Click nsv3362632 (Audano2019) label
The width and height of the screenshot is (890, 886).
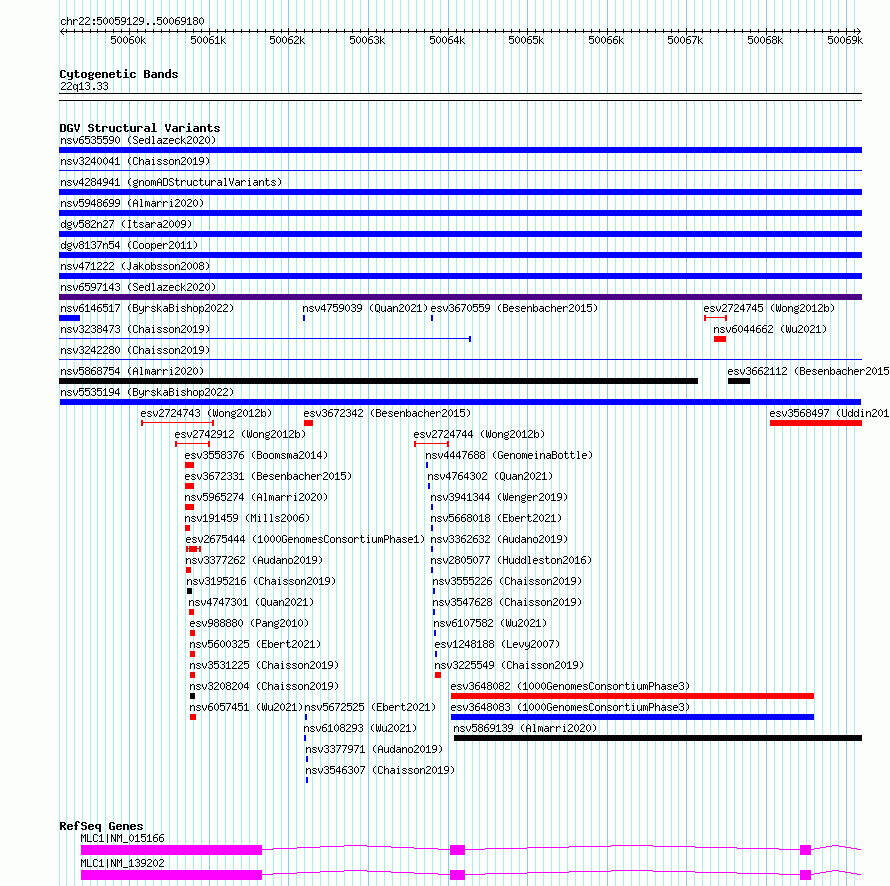tap(499, 539)
